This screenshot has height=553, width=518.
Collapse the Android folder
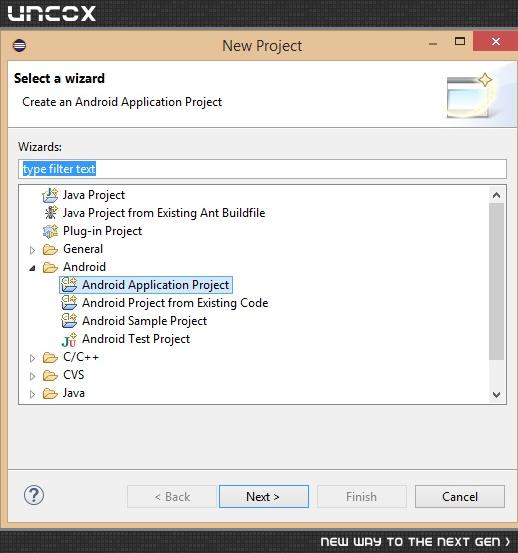click(32, 268)
